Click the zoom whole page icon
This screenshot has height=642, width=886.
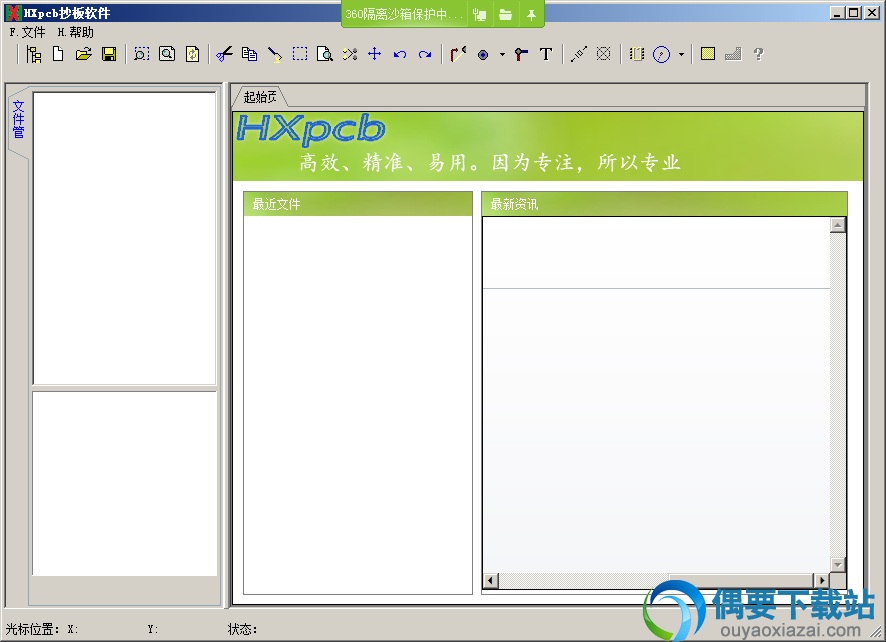click(x=167, y=54)
